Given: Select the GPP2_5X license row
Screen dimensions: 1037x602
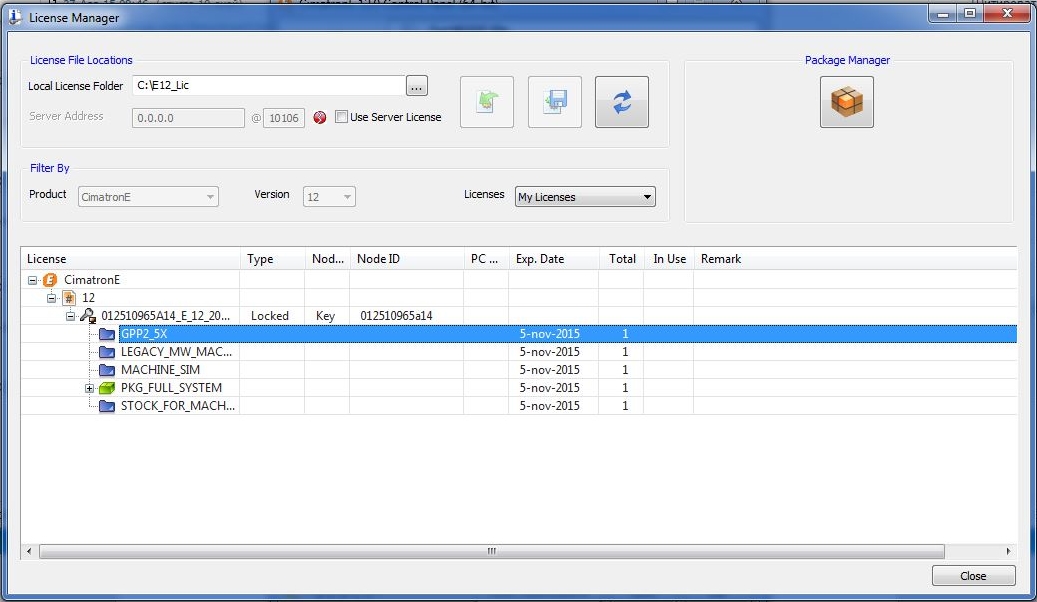Looking at the screenshot, I should pos(518,333).
